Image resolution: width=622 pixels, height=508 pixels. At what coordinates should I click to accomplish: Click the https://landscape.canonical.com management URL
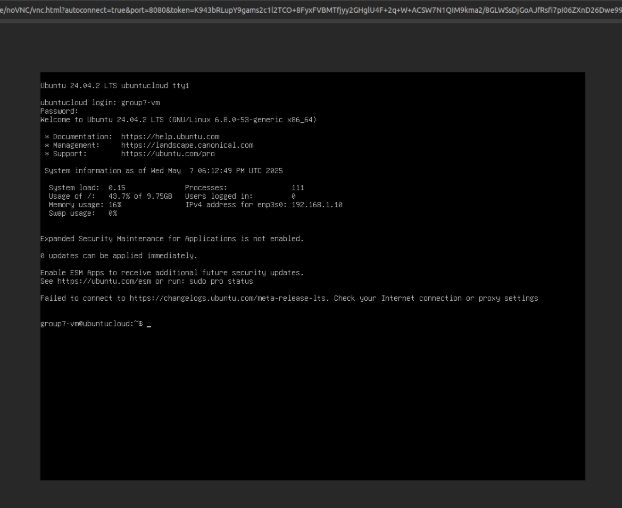187,145
